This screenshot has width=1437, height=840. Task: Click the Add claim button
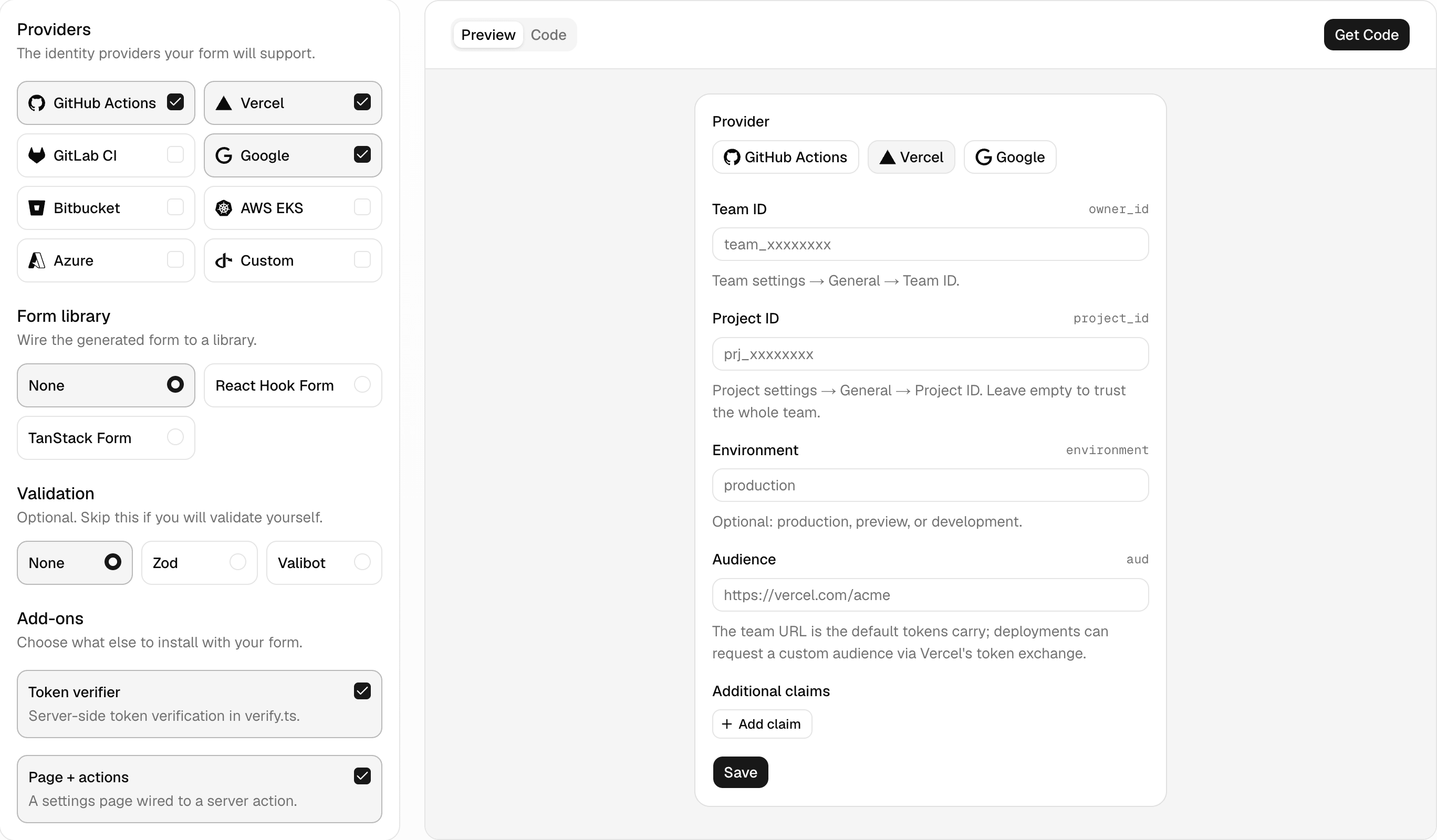click(x=762, y=724)
